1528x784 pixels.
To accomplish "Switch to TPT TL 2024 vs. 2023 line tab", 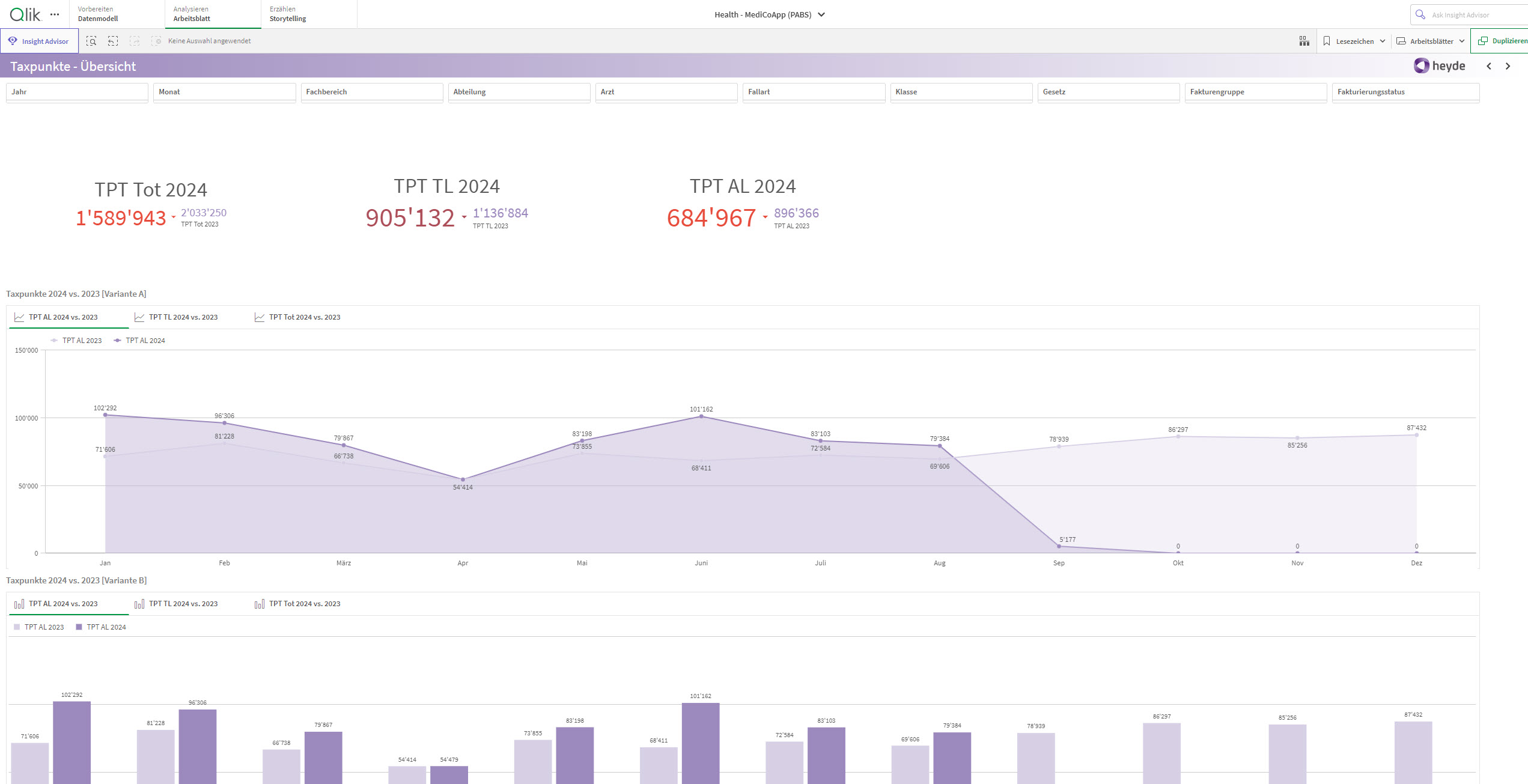I will click(183, 317).
